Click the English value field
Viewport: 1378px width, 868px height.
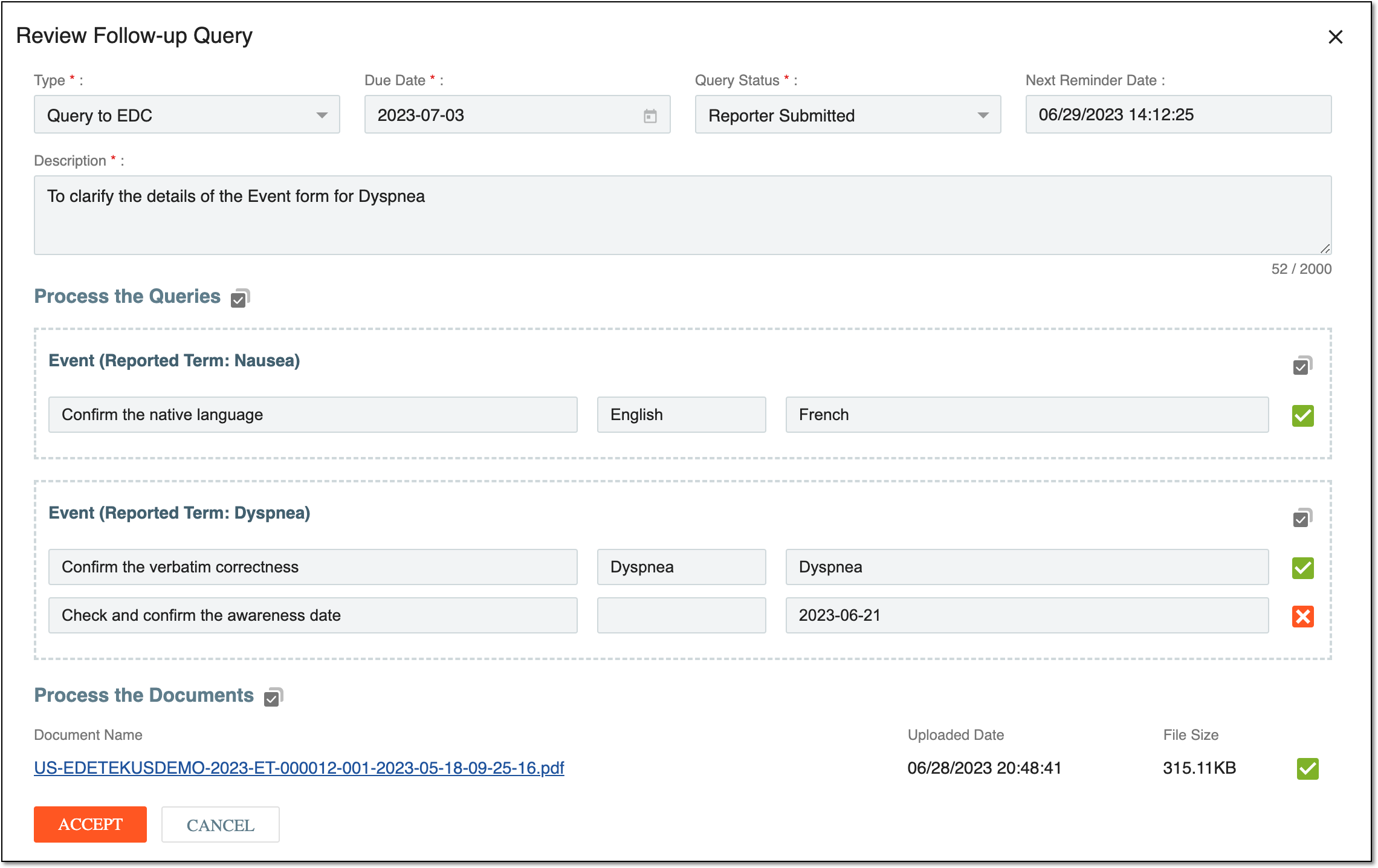click(681, 415)
